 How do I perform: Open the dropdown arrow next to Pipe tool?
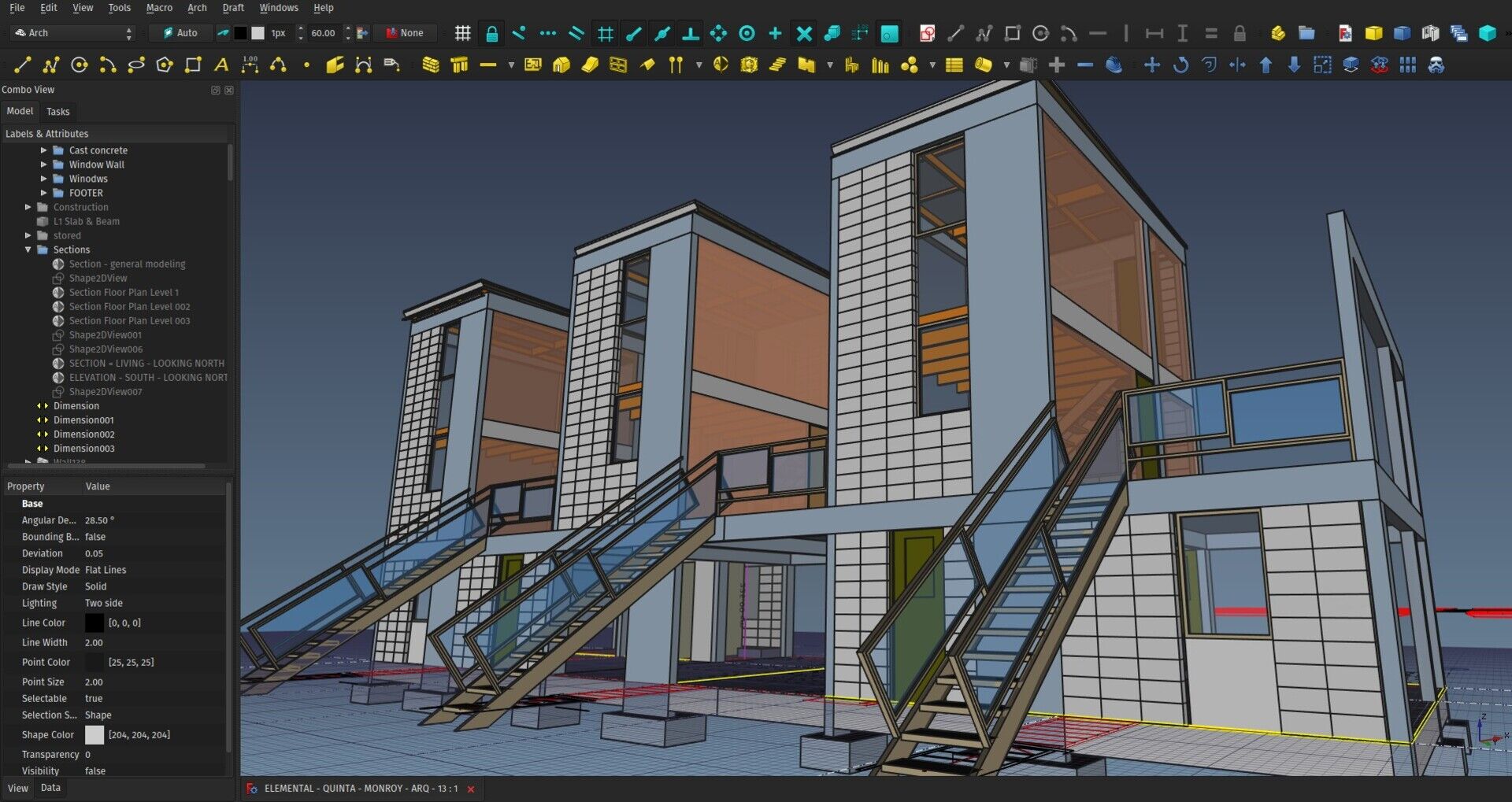click(x=1006, y=65)
